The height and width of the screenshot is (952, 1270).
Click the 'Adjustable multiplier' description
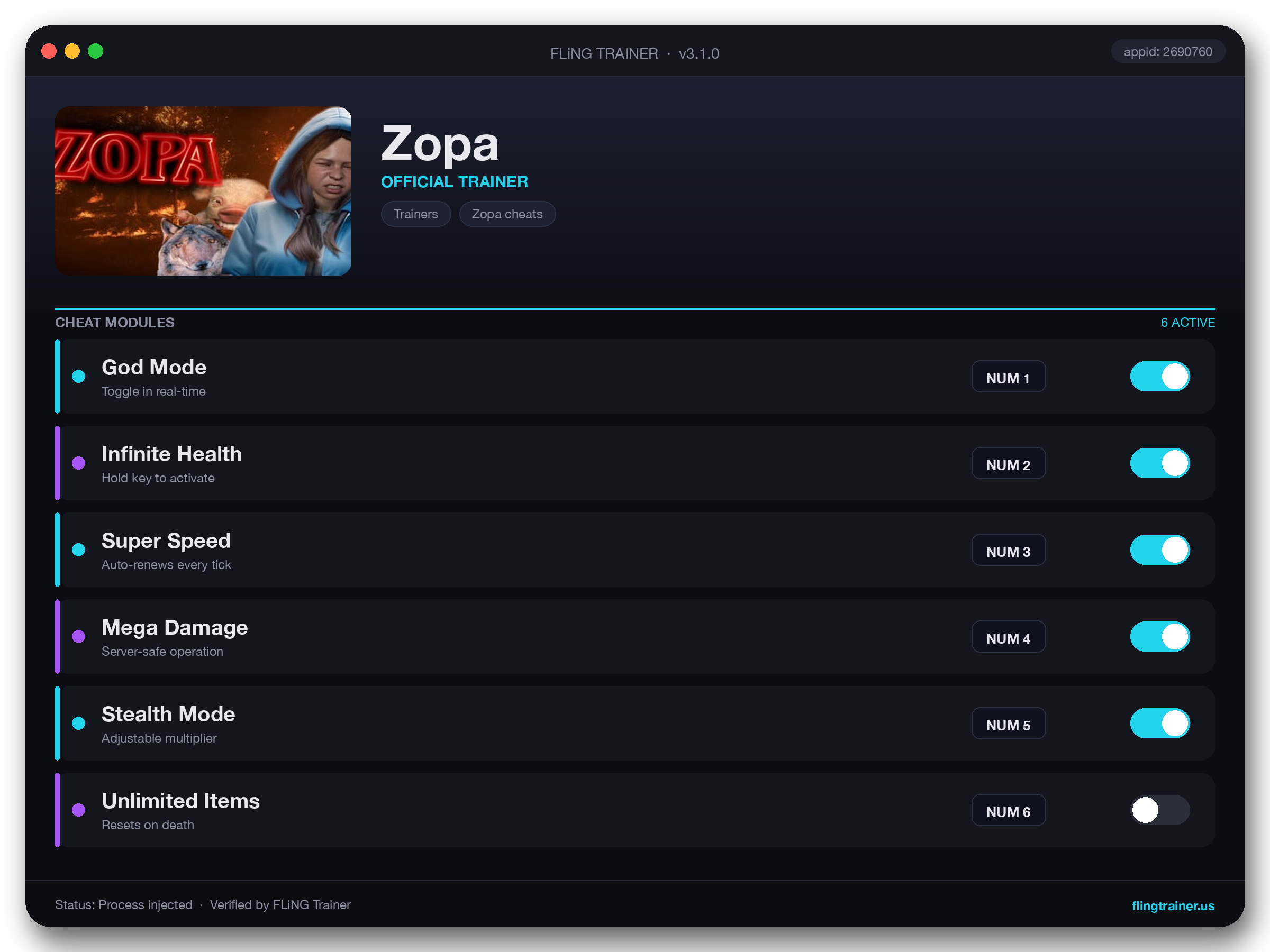(159, 738)
